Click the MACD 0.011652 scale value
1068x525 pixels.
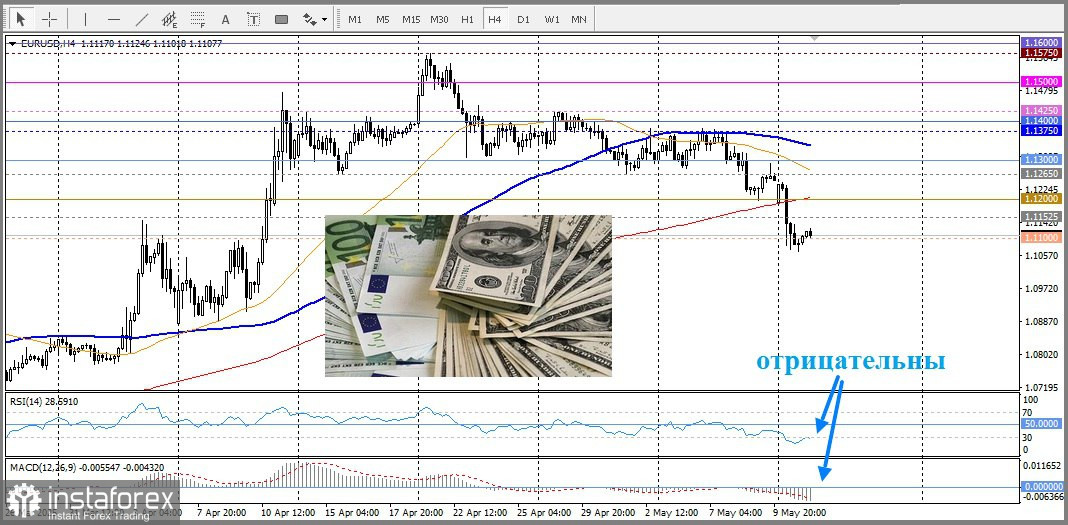(1042, 467)
